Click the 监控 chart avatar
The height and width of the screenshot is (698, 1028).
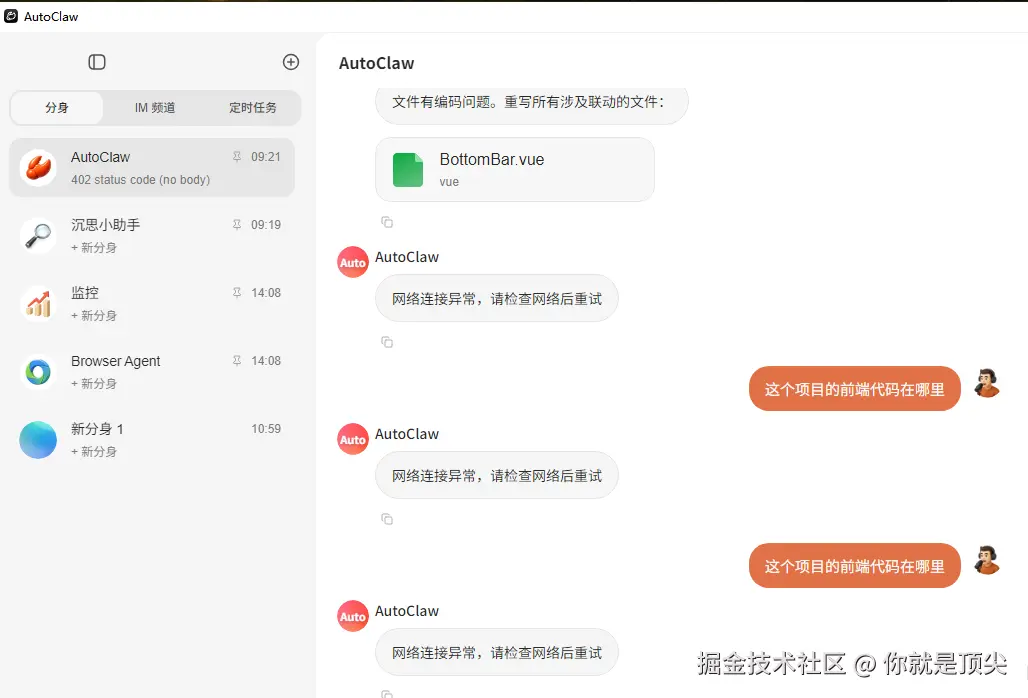(x=37, y=302)
